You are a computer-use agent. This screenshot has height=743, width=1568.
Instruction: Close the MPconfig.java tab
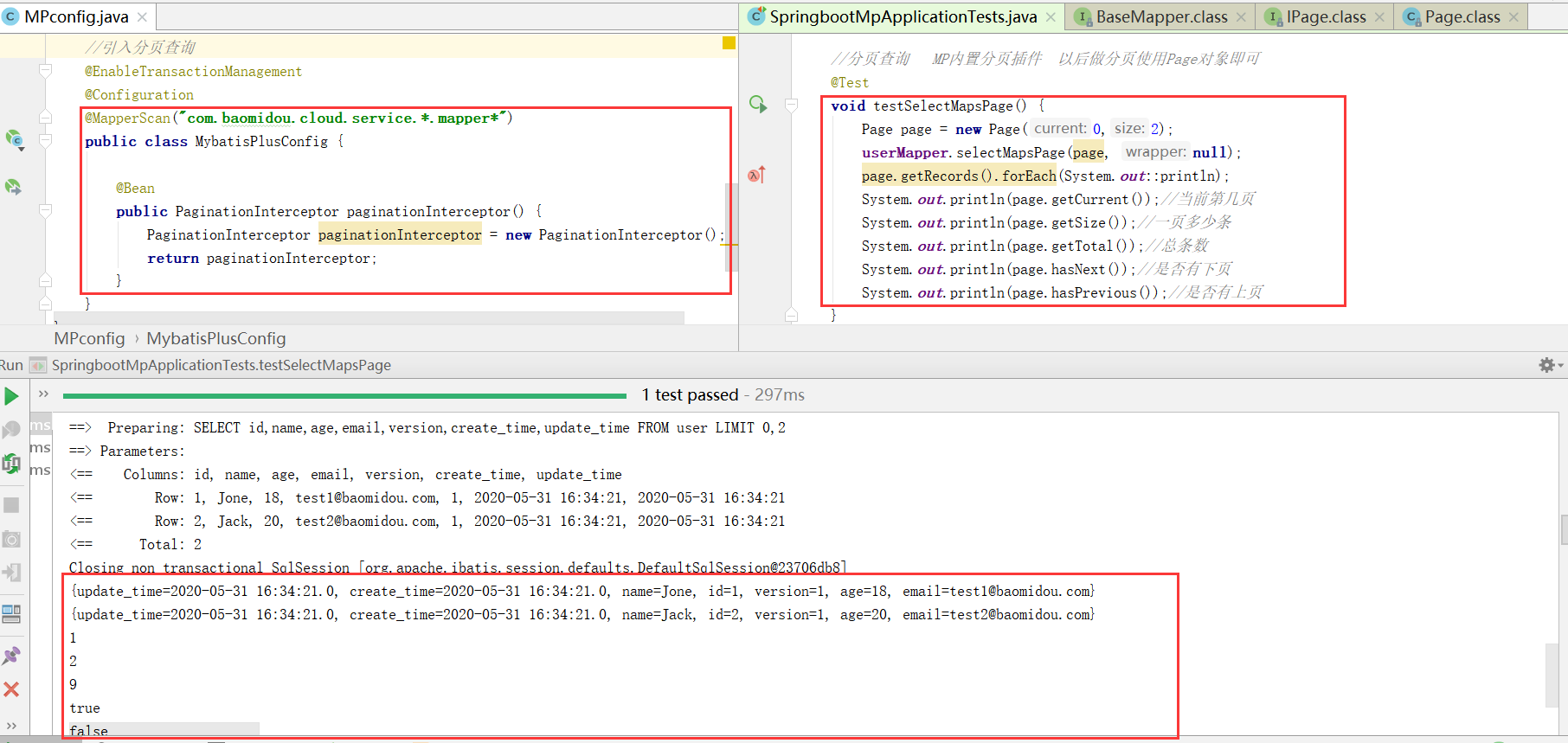point(142,16)
